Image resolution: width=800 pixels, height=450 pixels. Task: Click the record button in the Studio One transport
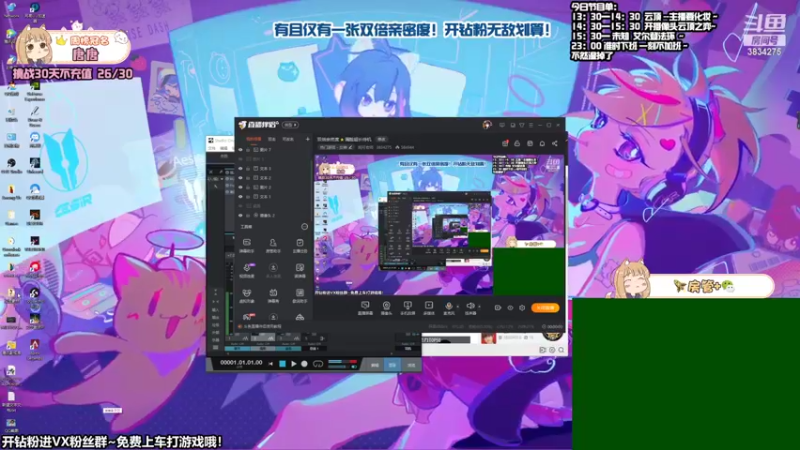tap(305, 364)
